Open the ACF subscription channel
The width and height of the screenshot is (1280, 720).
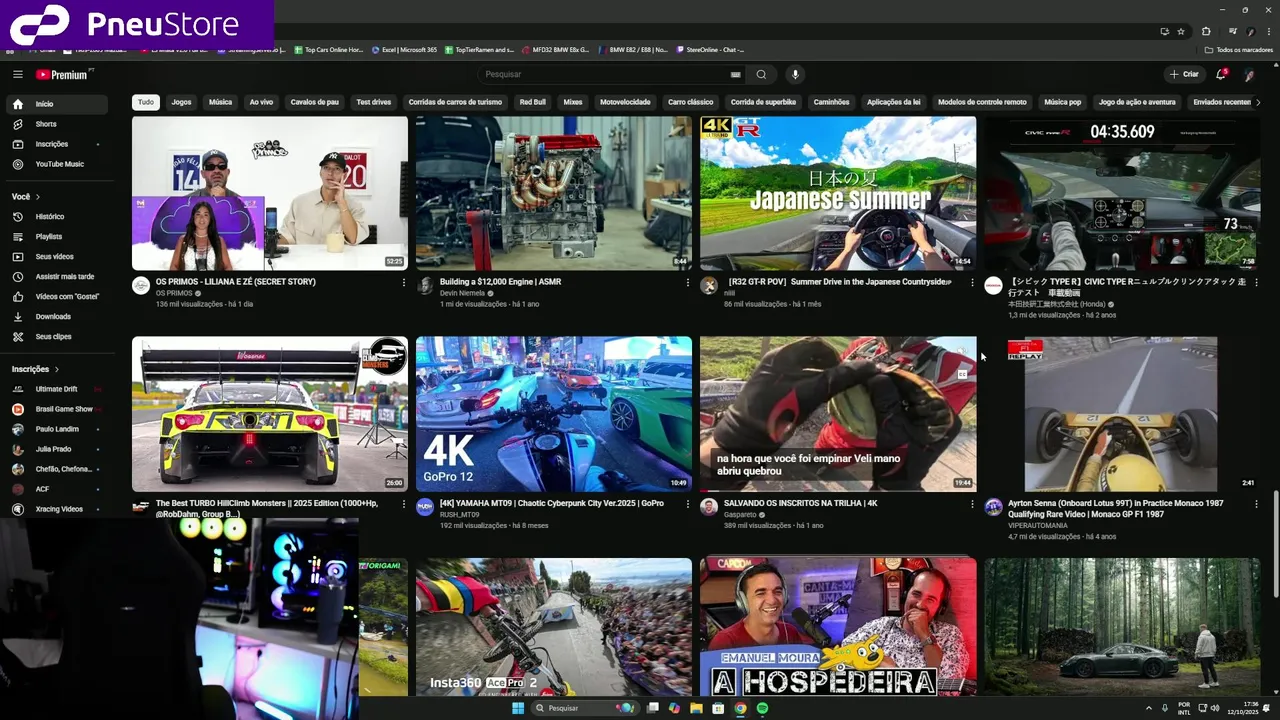click(x=57, y=489)
